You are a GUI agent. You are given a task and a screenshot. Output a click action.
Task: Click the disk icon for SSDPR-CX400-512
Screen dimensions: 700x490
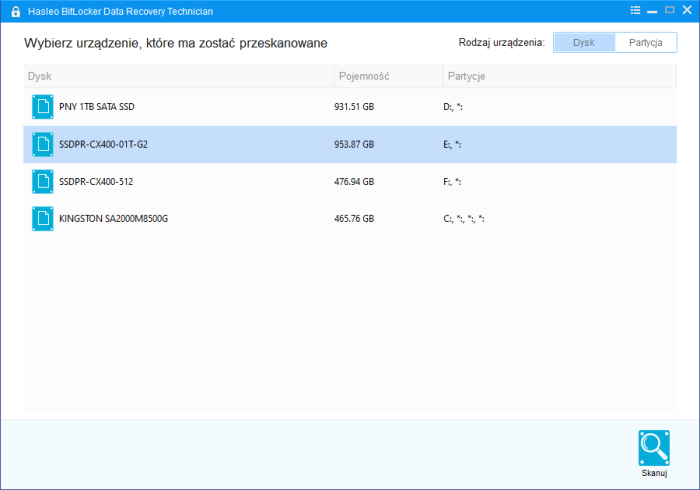coord(42,182)
